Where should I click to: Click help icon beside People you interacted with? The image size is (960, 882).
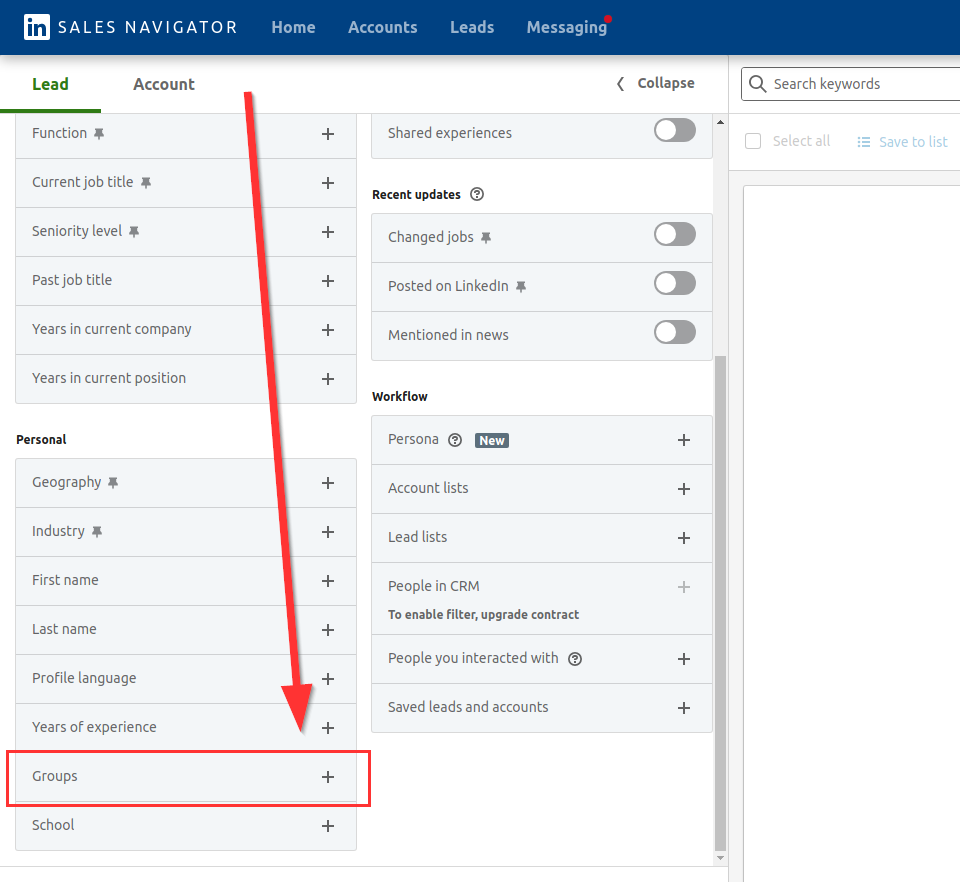pyautogui.click(x=575, y=658)
